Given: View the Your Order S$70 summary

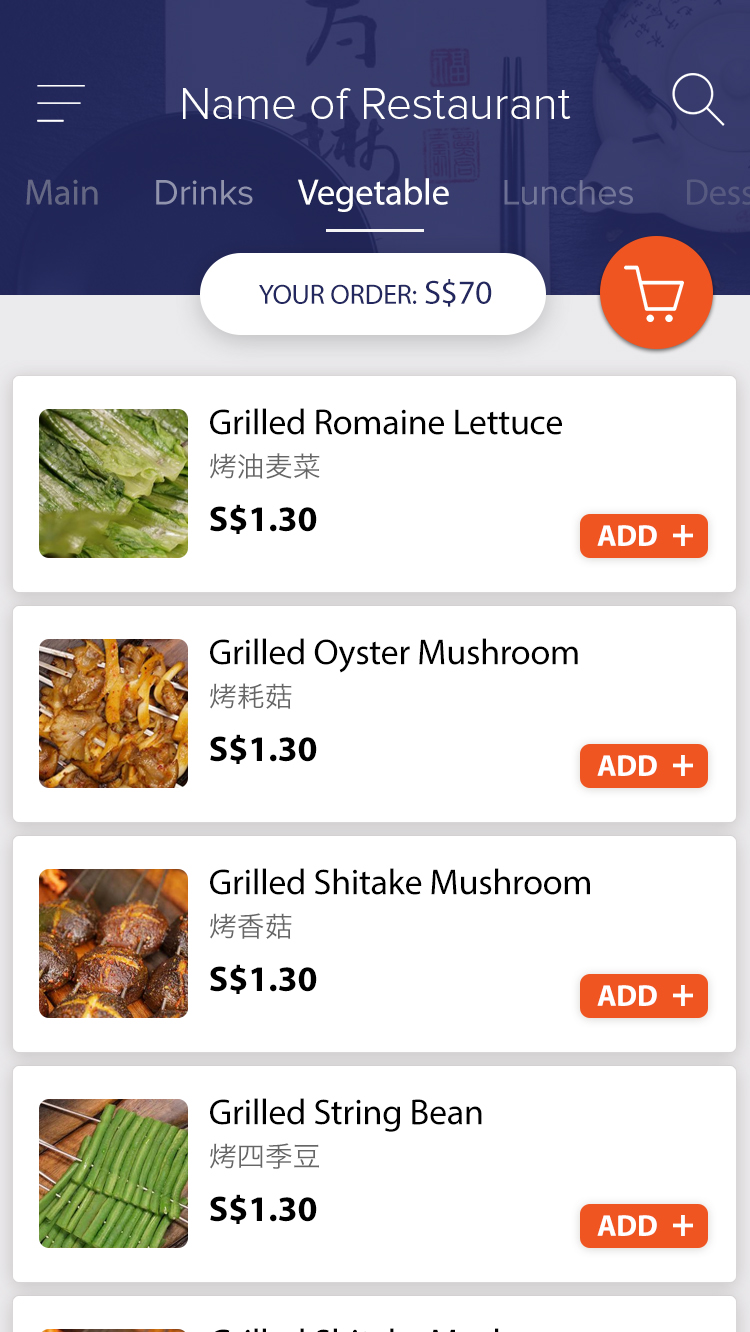Looking at the screenshot, I should click(x=373, y=294).
